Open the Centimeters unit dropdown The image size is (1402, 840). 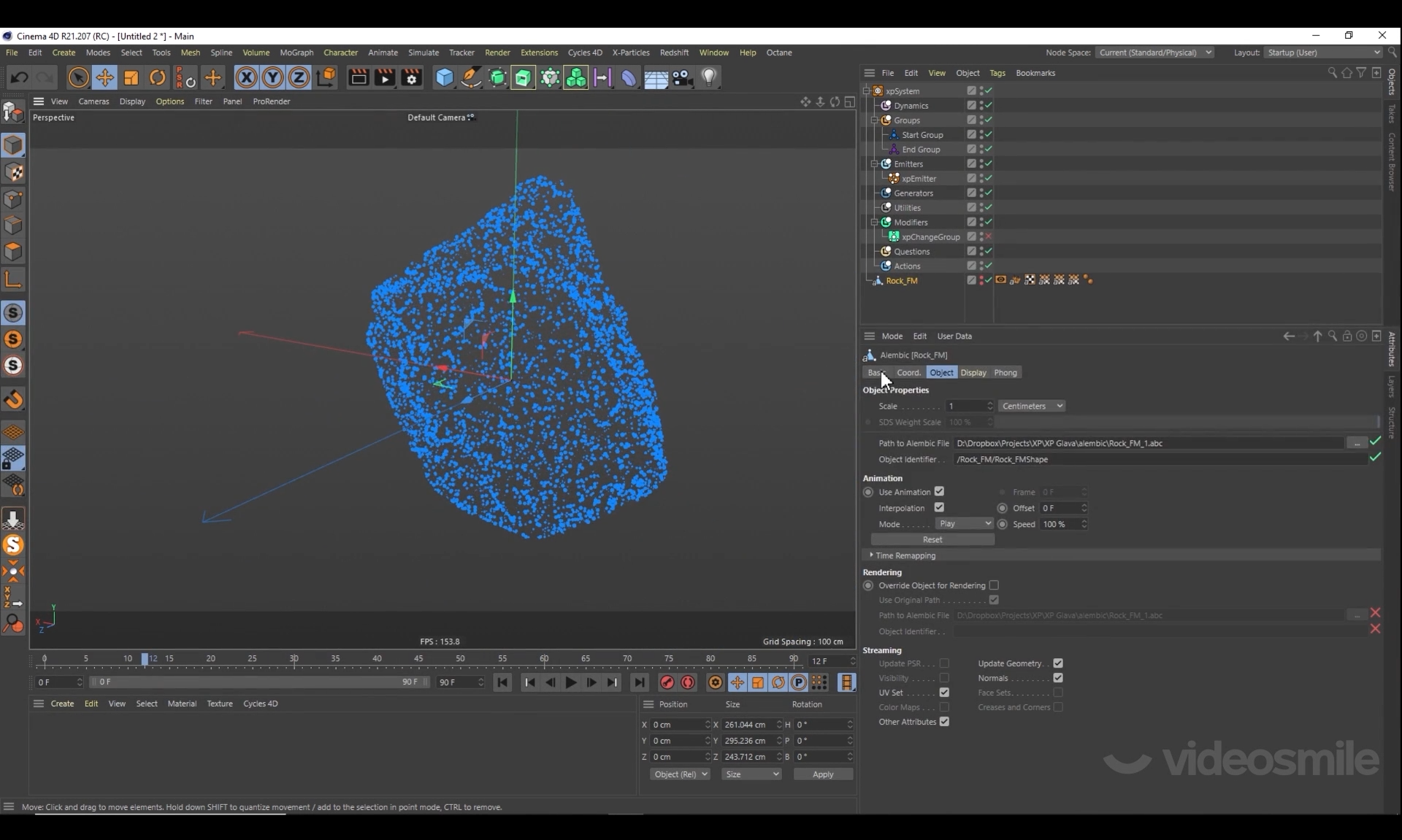tap(1031, 406)
